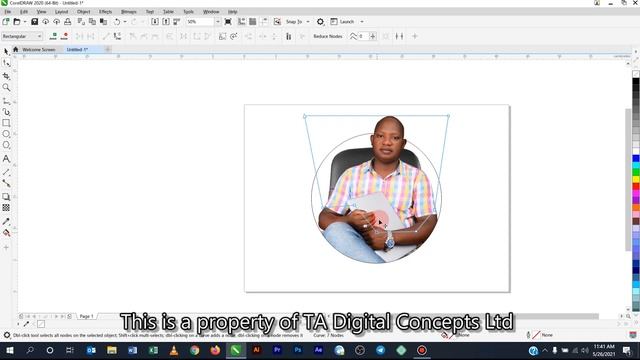Screen dimensions: 640x360
Task: Expand the Undo history dropdown arrow
Action: pos(125,22)
